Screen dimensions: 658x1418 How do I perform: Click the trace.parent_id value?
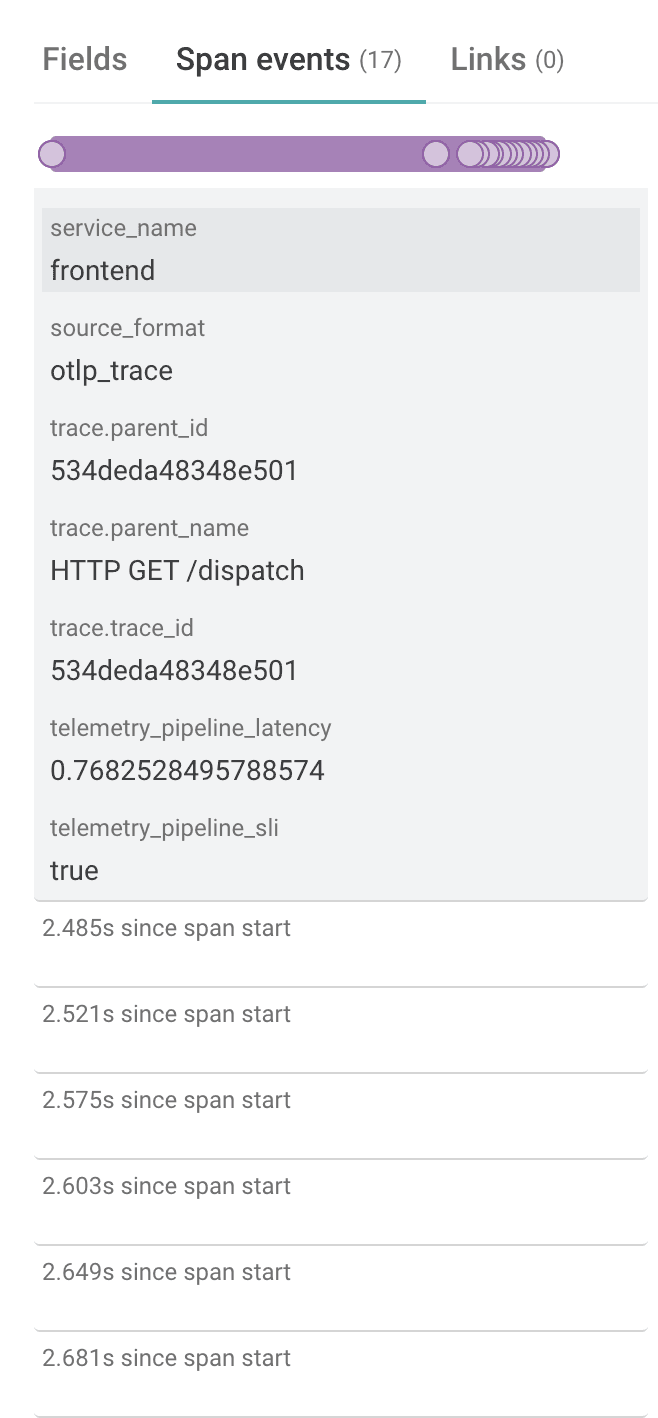click(174, 471)
